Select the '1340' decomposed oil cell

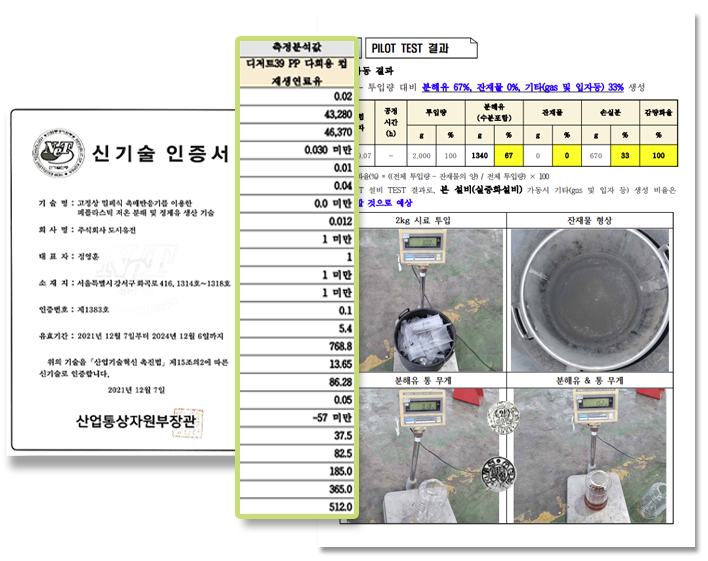pyautogui.click(x=480, y=155)
